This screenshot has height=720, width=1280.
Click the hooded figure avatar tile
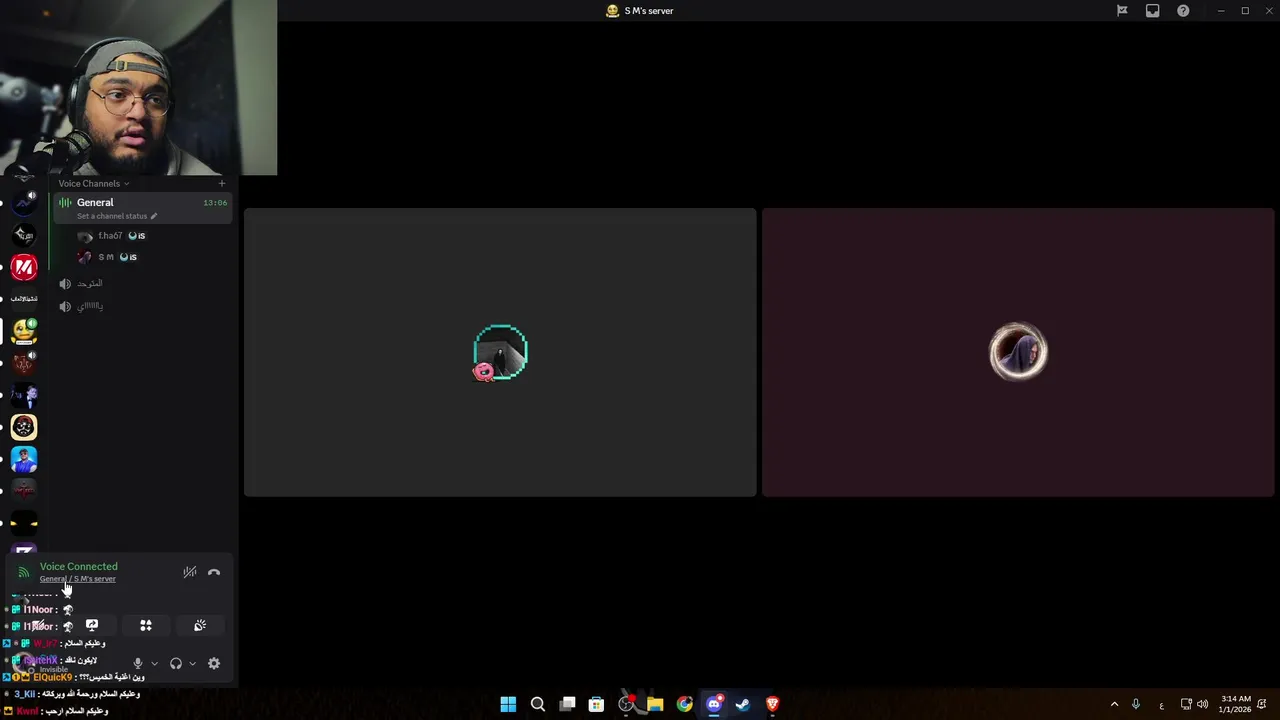tap(1018, 352)
